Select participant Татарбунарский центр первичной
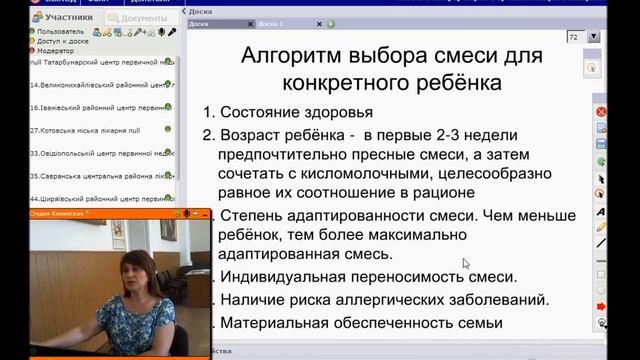The image size is (640, 360). [102, 62]
